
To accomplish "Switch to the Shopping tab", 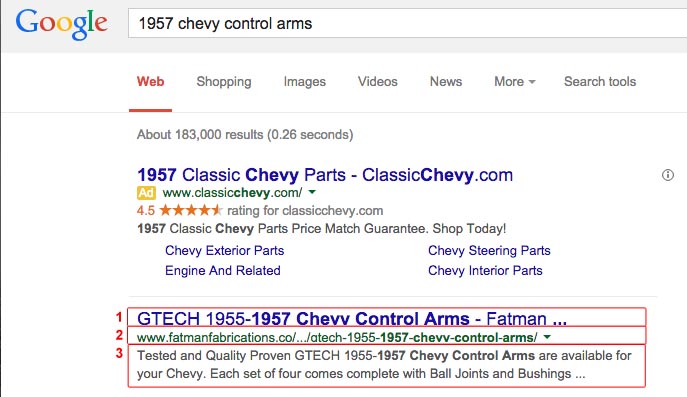I will (x=224, y=82).
